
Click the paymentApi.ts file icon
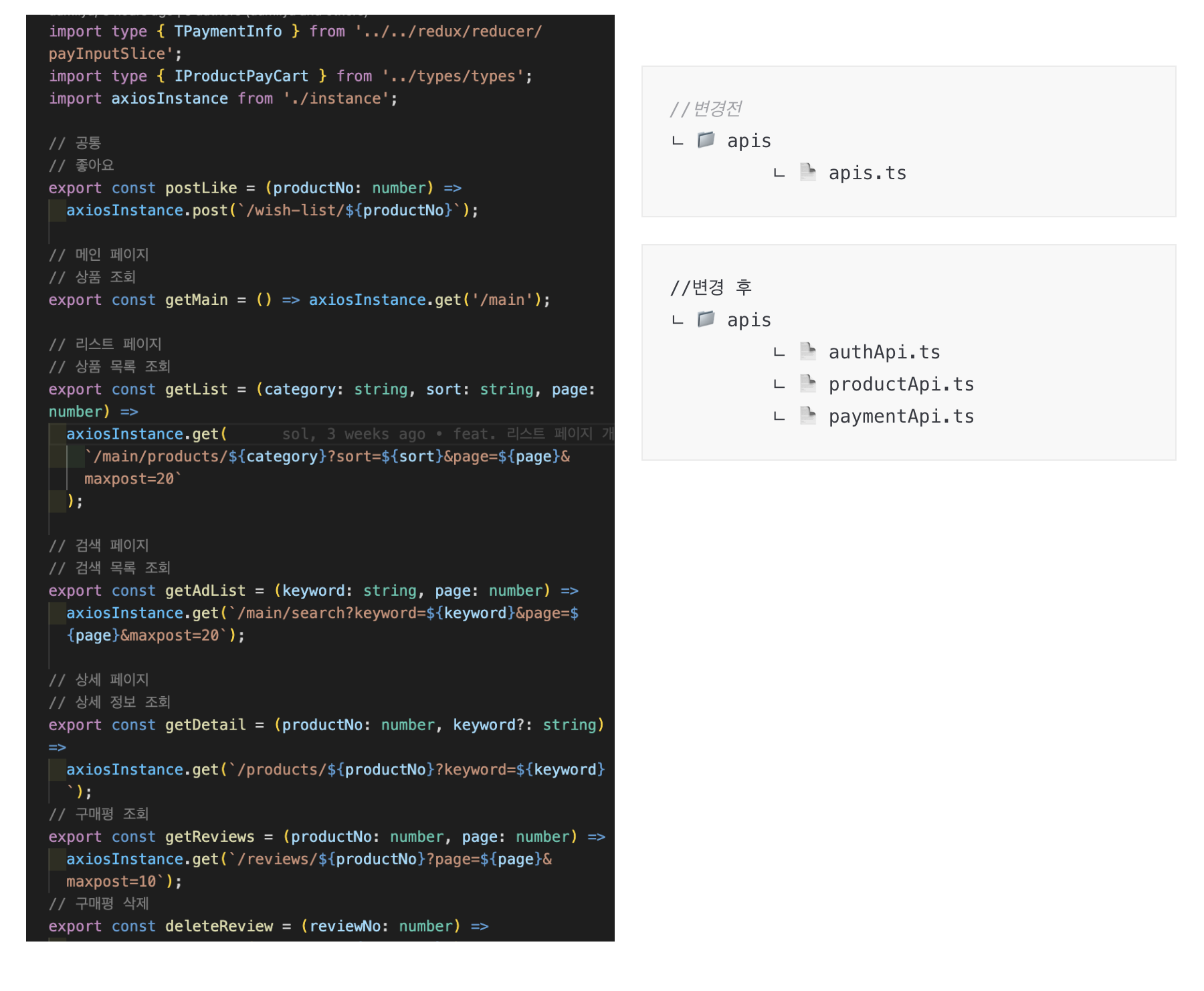tap(808, 415)
